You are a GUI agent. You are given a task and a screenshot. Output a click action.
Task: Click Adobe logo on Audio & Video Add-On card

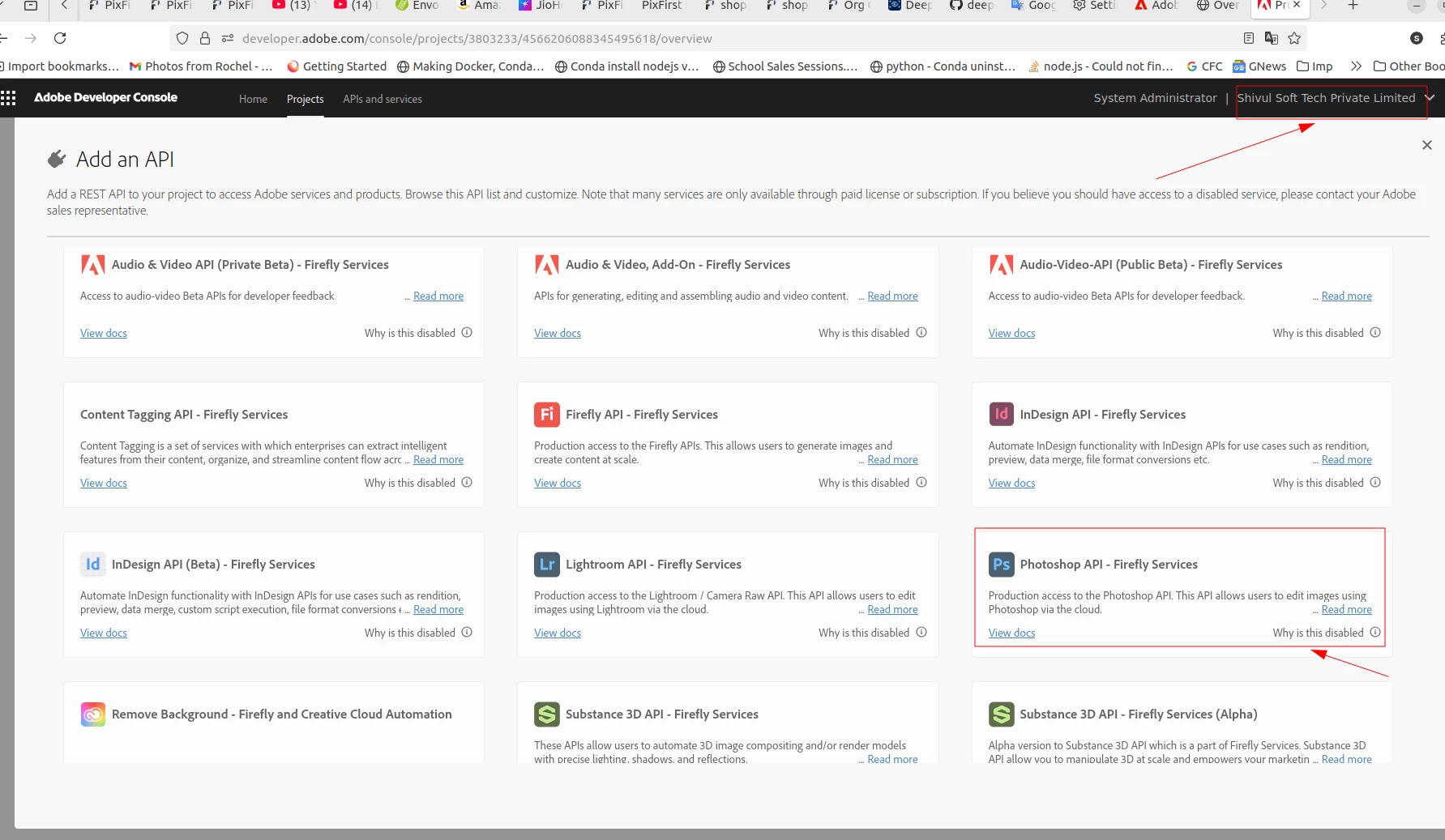click(x=547, y=264)
